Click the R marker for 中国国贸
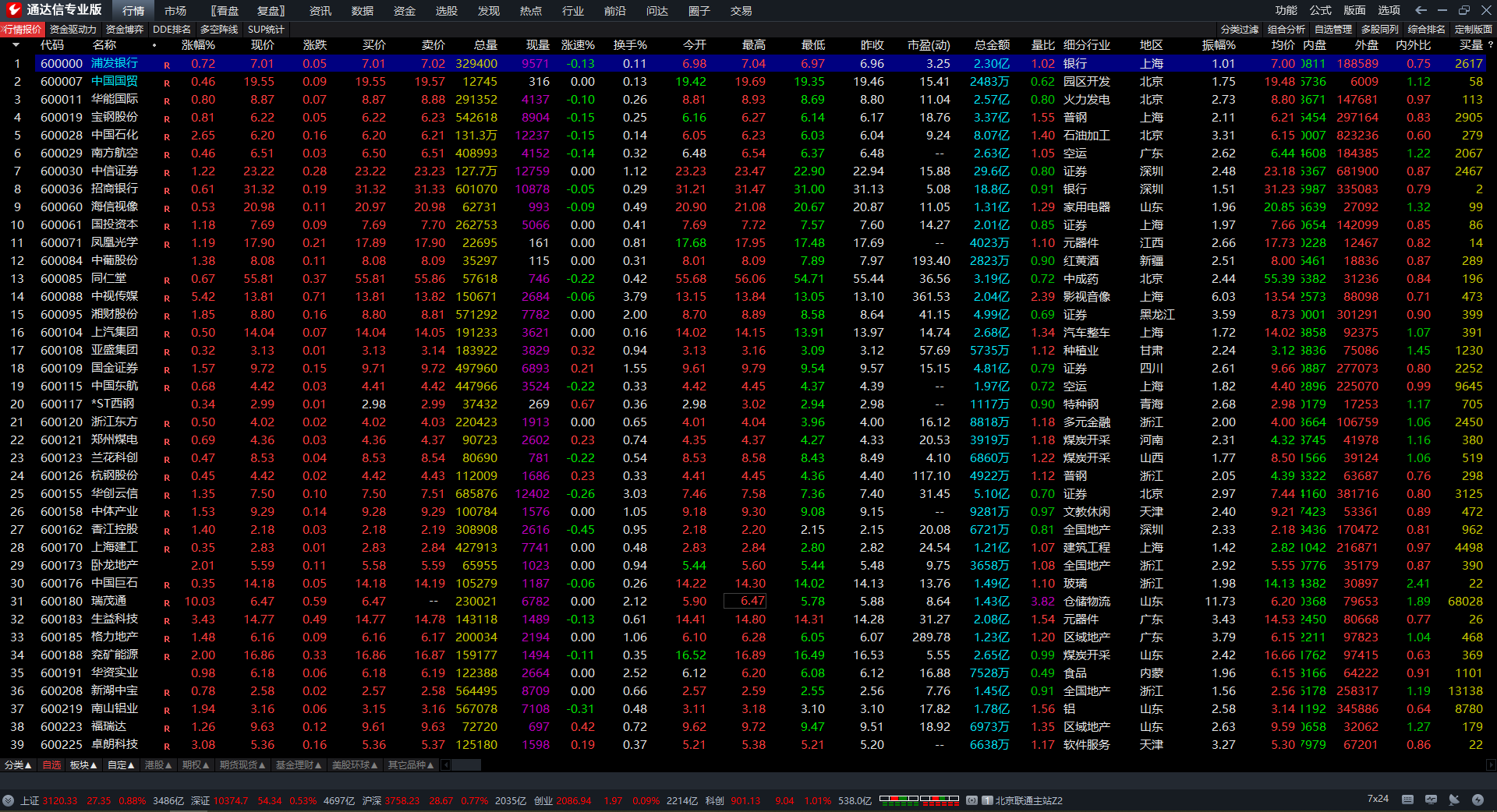This screenshot has height=812, width=1497. [x=167, y=83]
